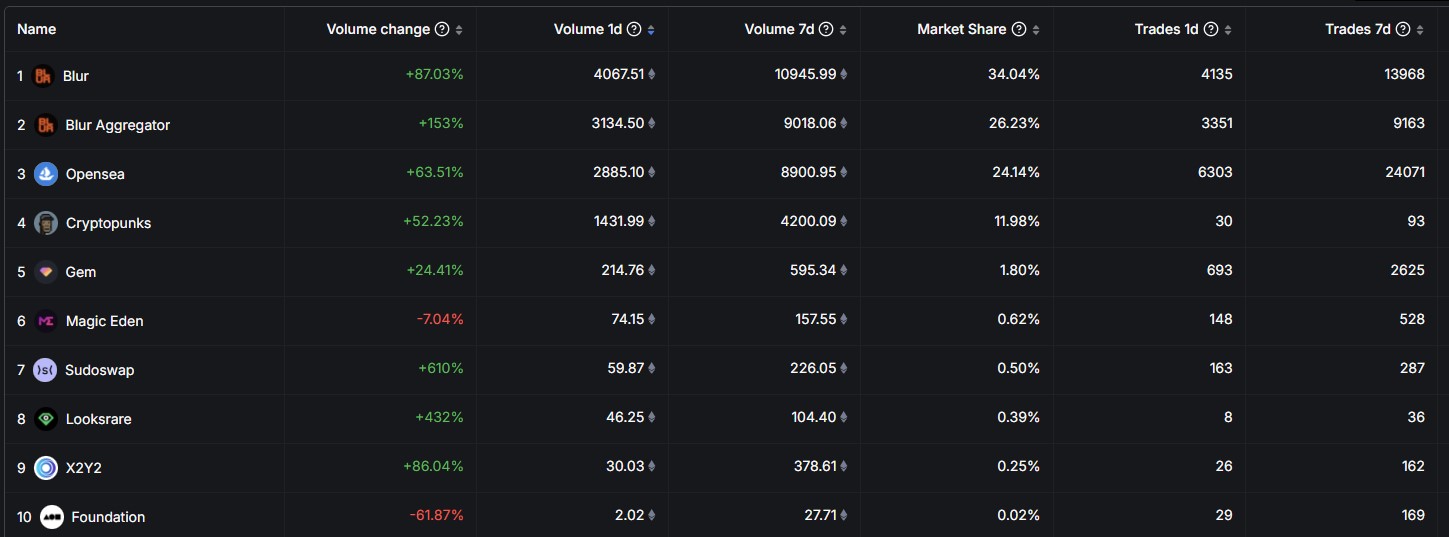
Task: Click the Blur Aggregator logo icon
Action: pyautogui.click(x=46, y=125)
